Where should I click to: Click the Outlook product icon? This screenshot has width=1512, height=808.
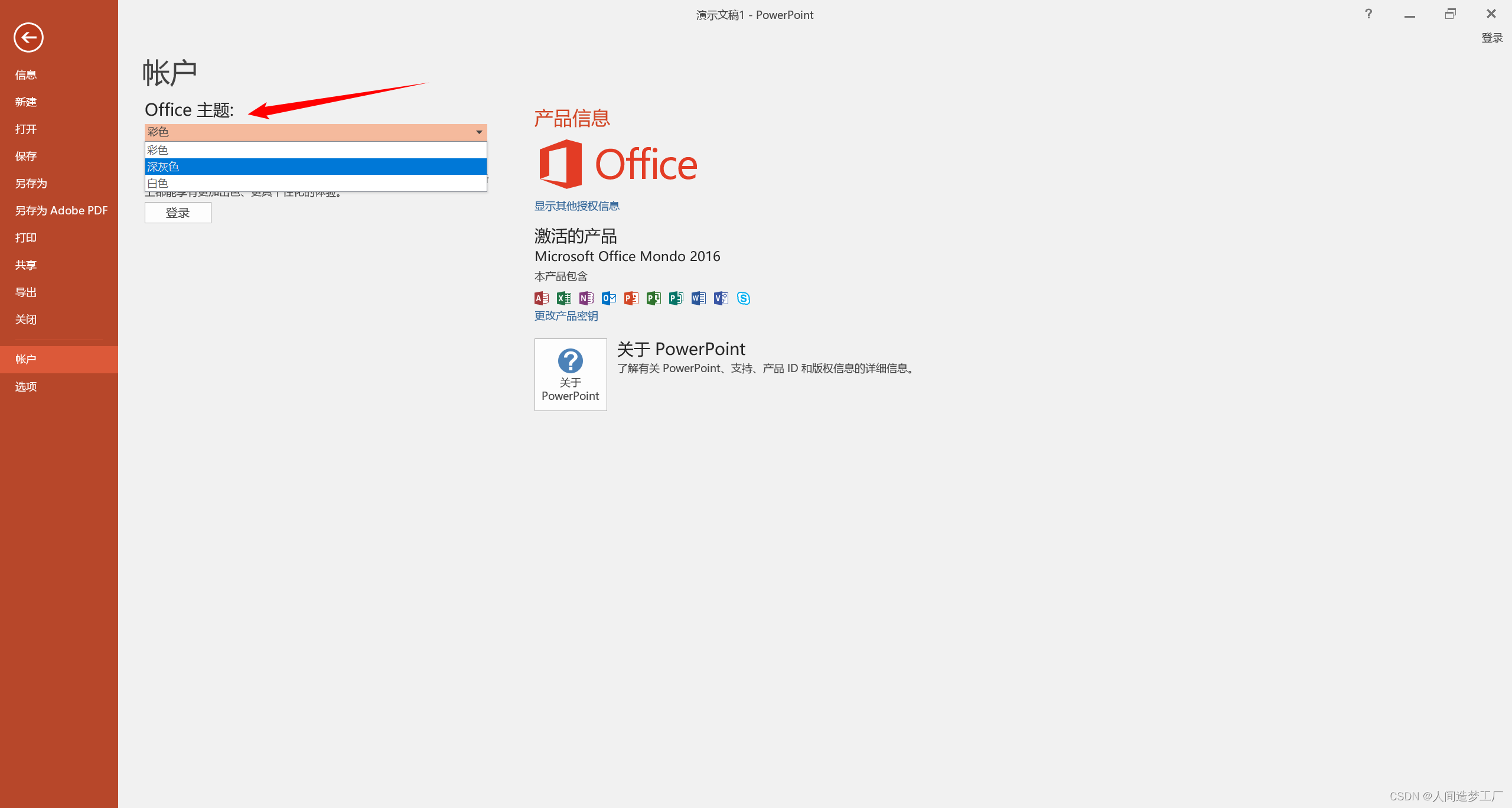click(608, 298)
